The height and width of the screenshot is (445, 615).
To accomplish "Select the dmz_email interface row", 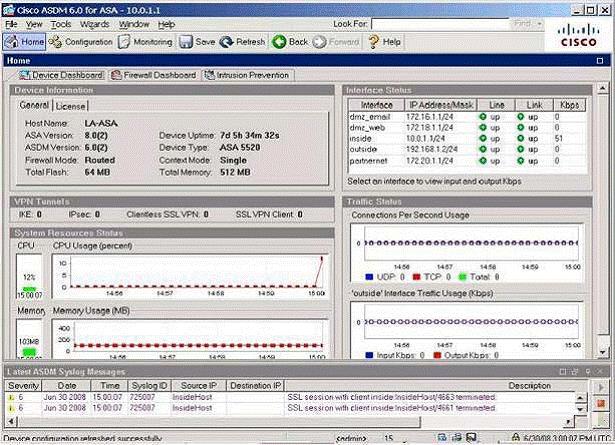I will tap(467, 117).
